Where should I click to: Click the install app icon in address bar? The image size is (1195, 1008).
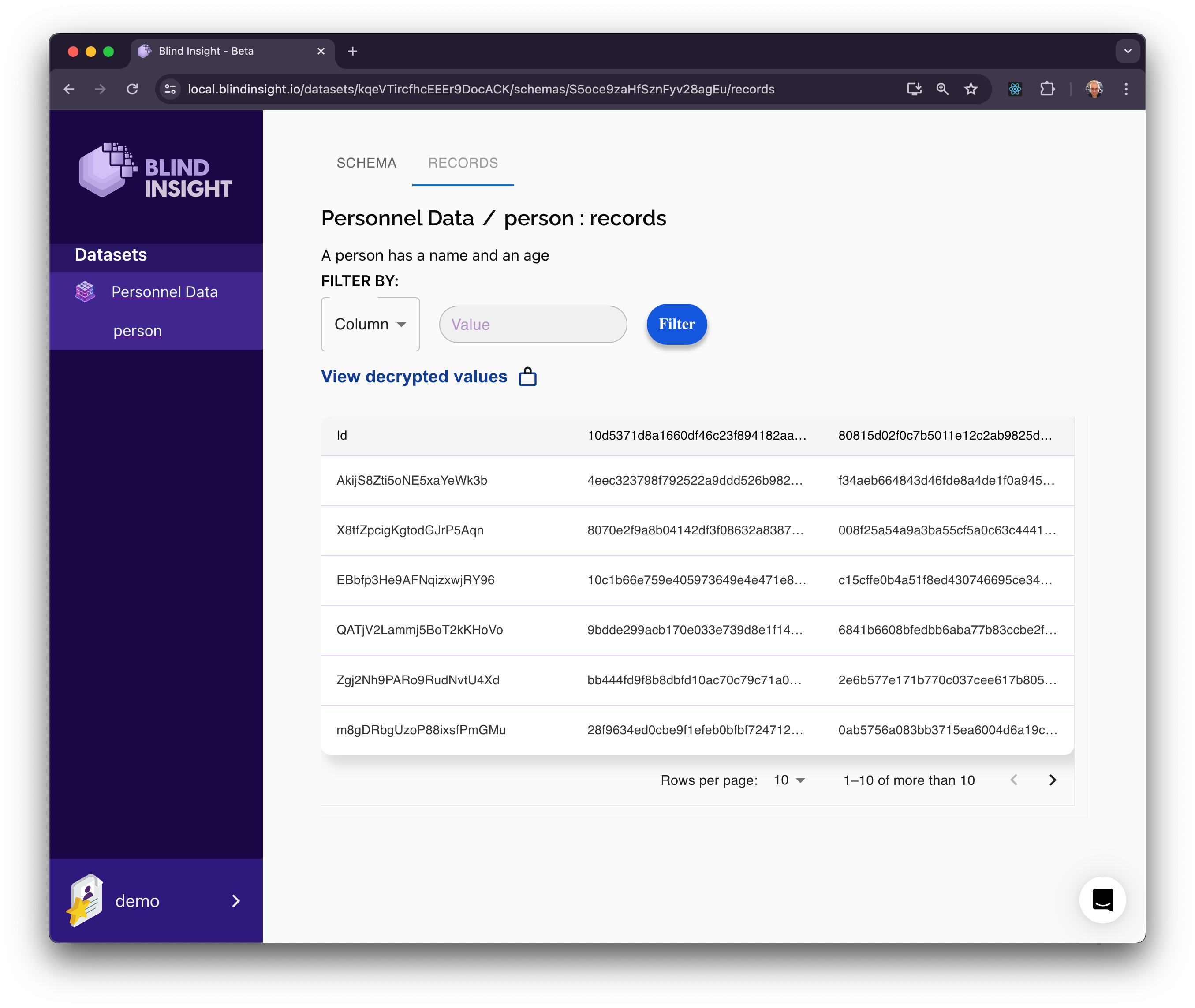914,89
